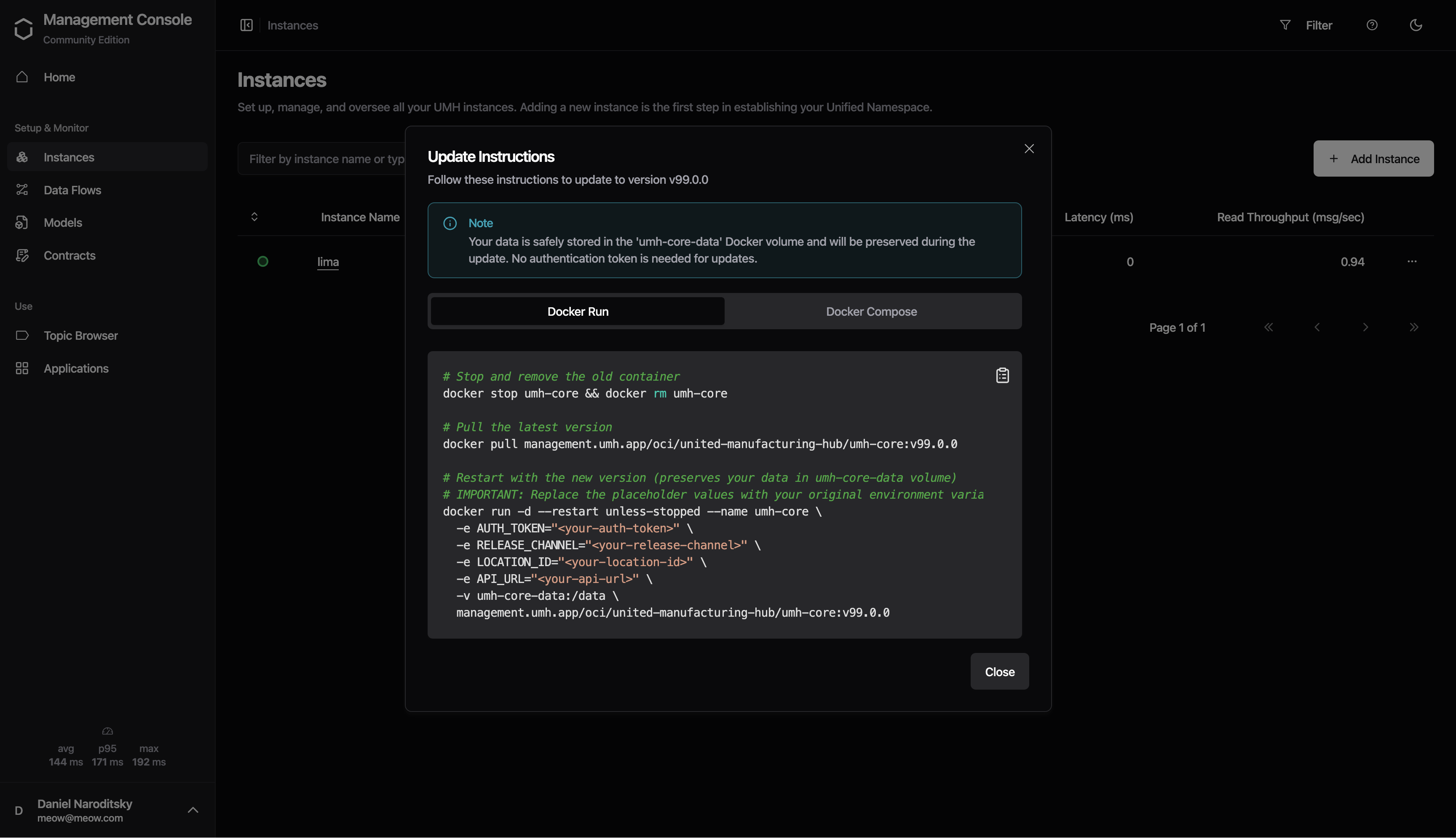Click the green status dot for lima

263,262
